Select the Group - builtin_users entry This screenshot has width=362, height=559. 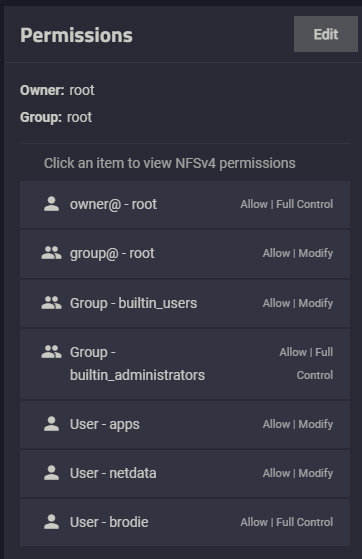click(x=185, y=303)
